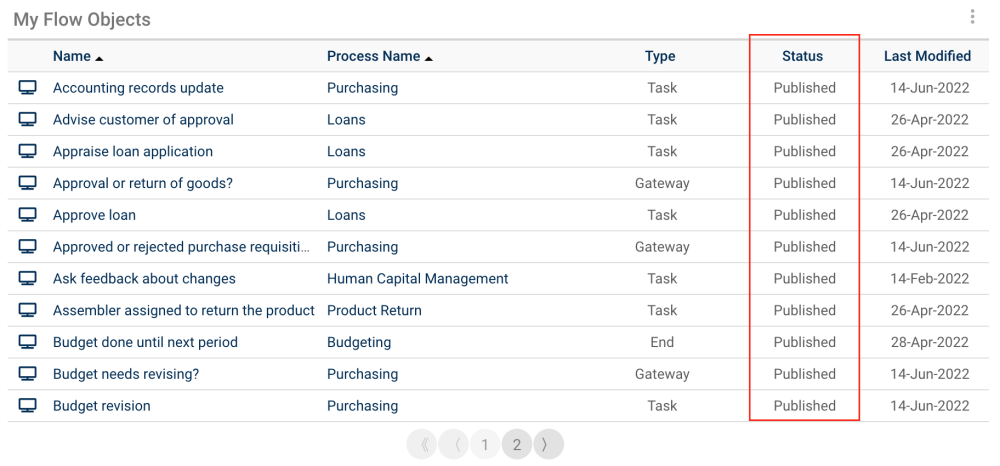The width and height of the screenshot is (1000, 466).
Task: Go to next page arrow
Action: point(546,445)
